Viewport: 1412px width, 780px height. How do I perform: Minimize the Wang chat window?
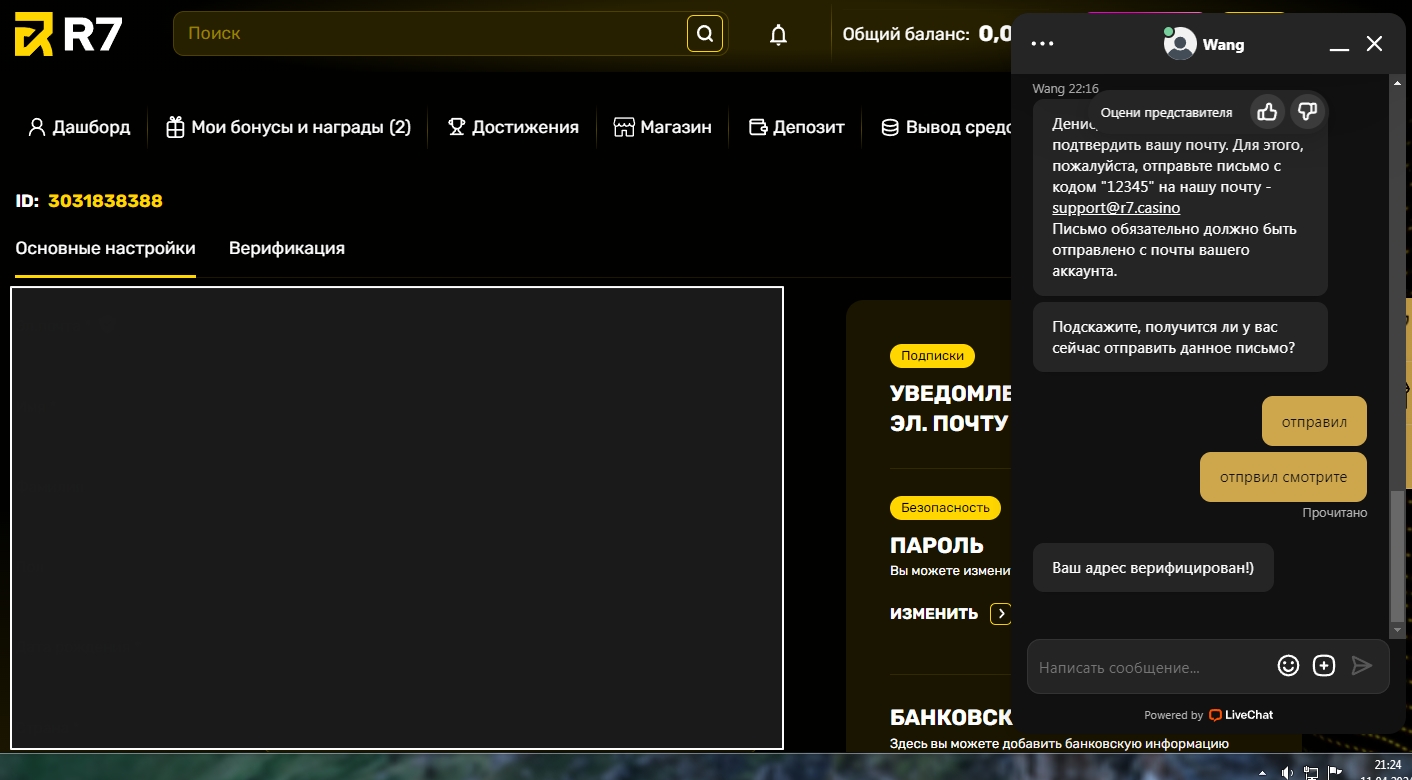point(1339,45)
